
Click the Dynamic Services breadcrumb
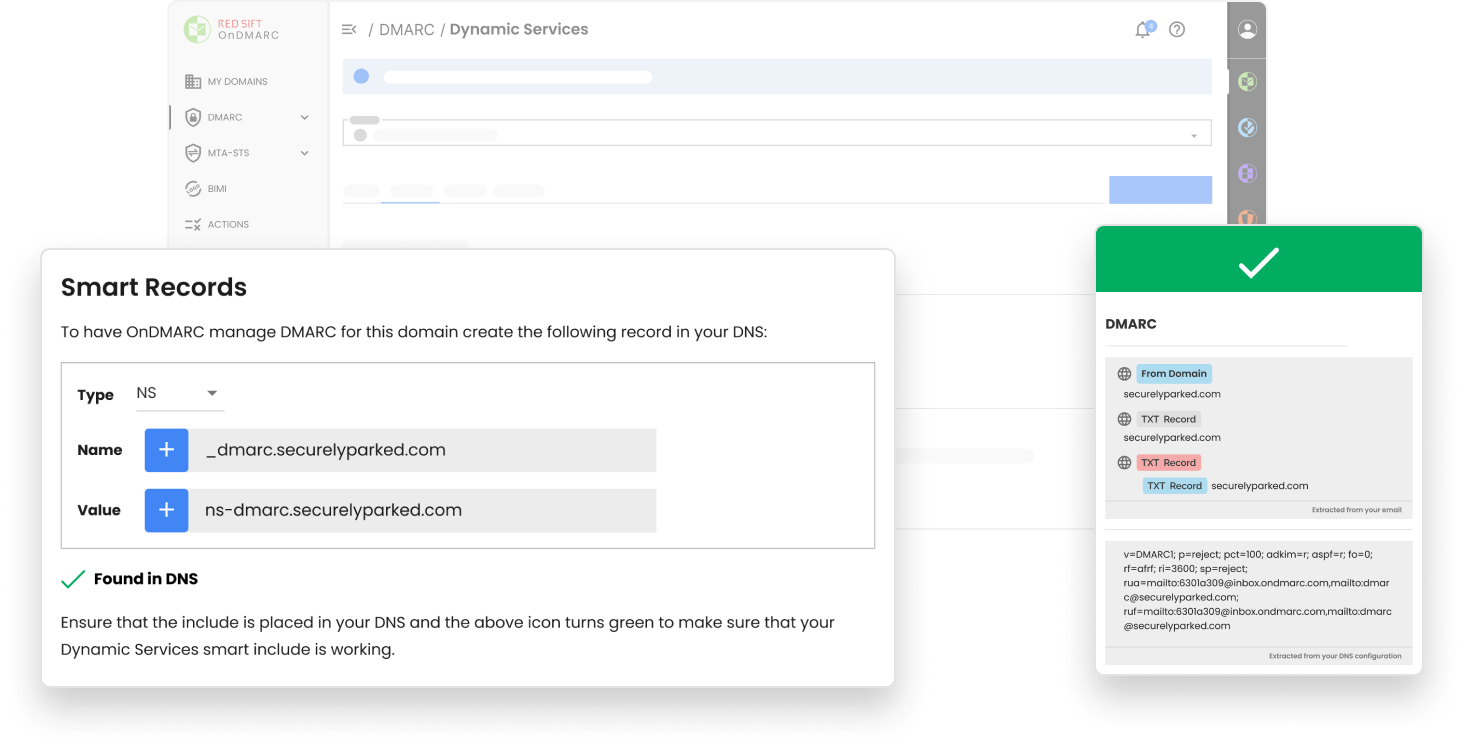[x=519, y=30]
